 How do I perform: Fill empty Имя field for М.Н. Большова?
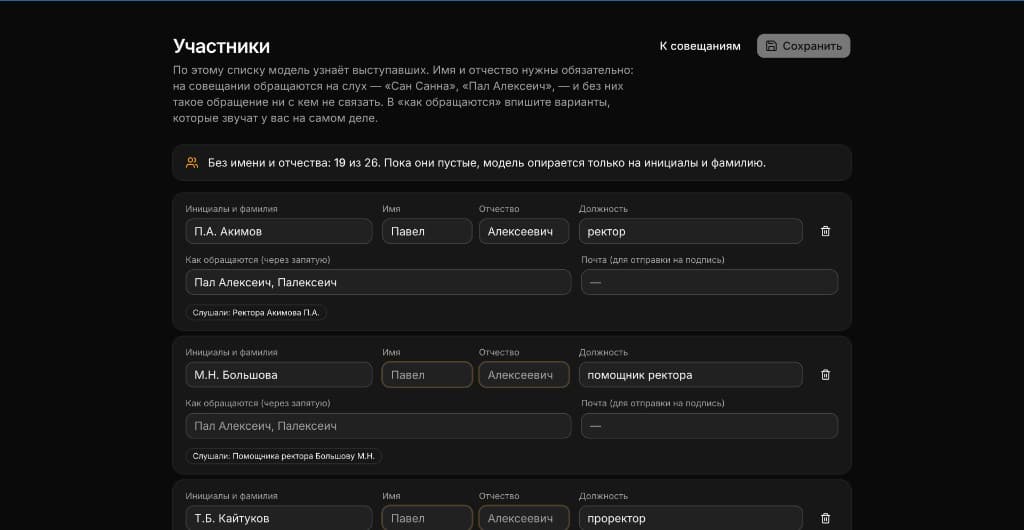pyautogui.click(x=427, y=375)
